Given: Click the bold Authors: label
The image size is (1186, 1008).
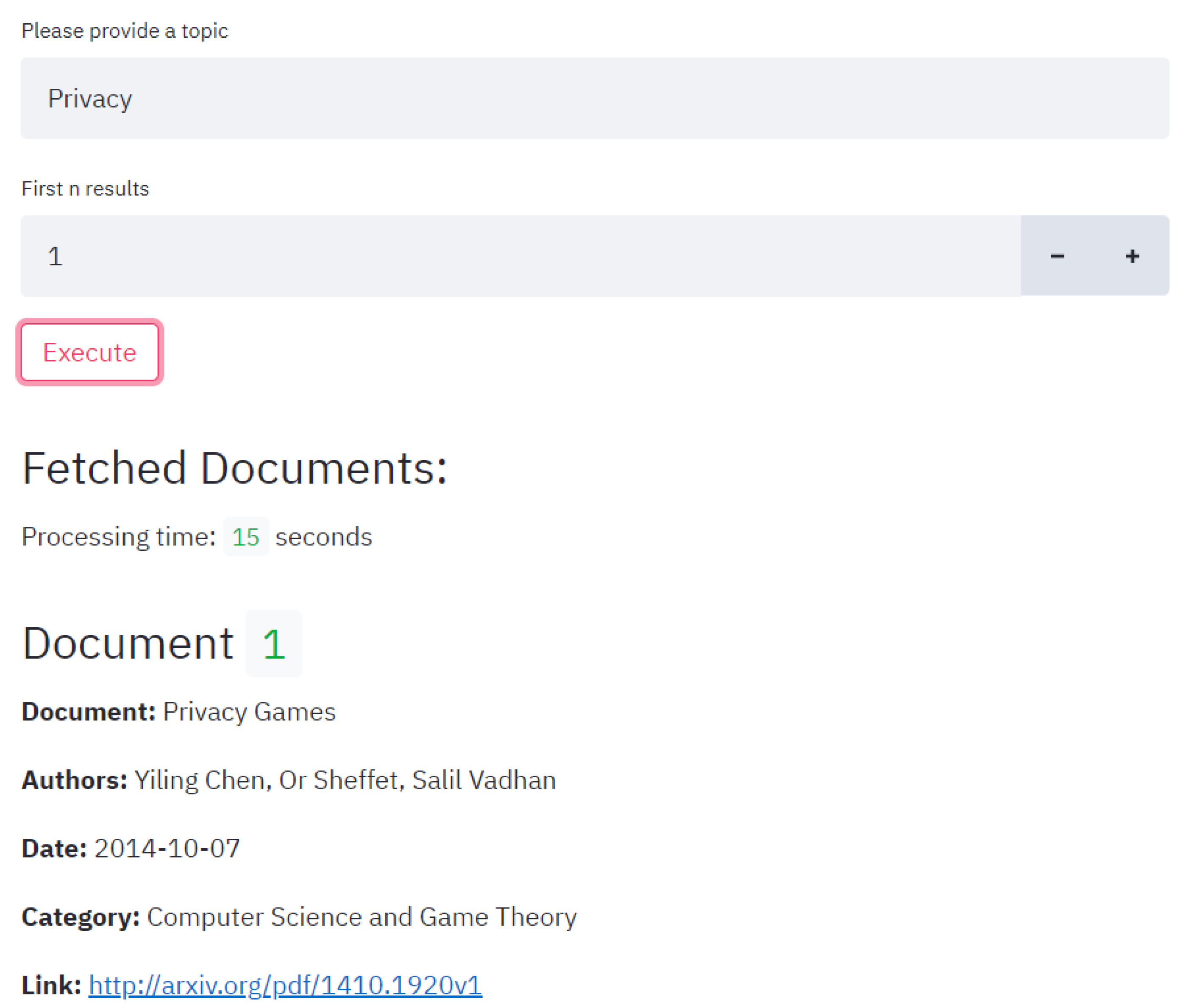Looking at the screenshot, I should (74, 780).
